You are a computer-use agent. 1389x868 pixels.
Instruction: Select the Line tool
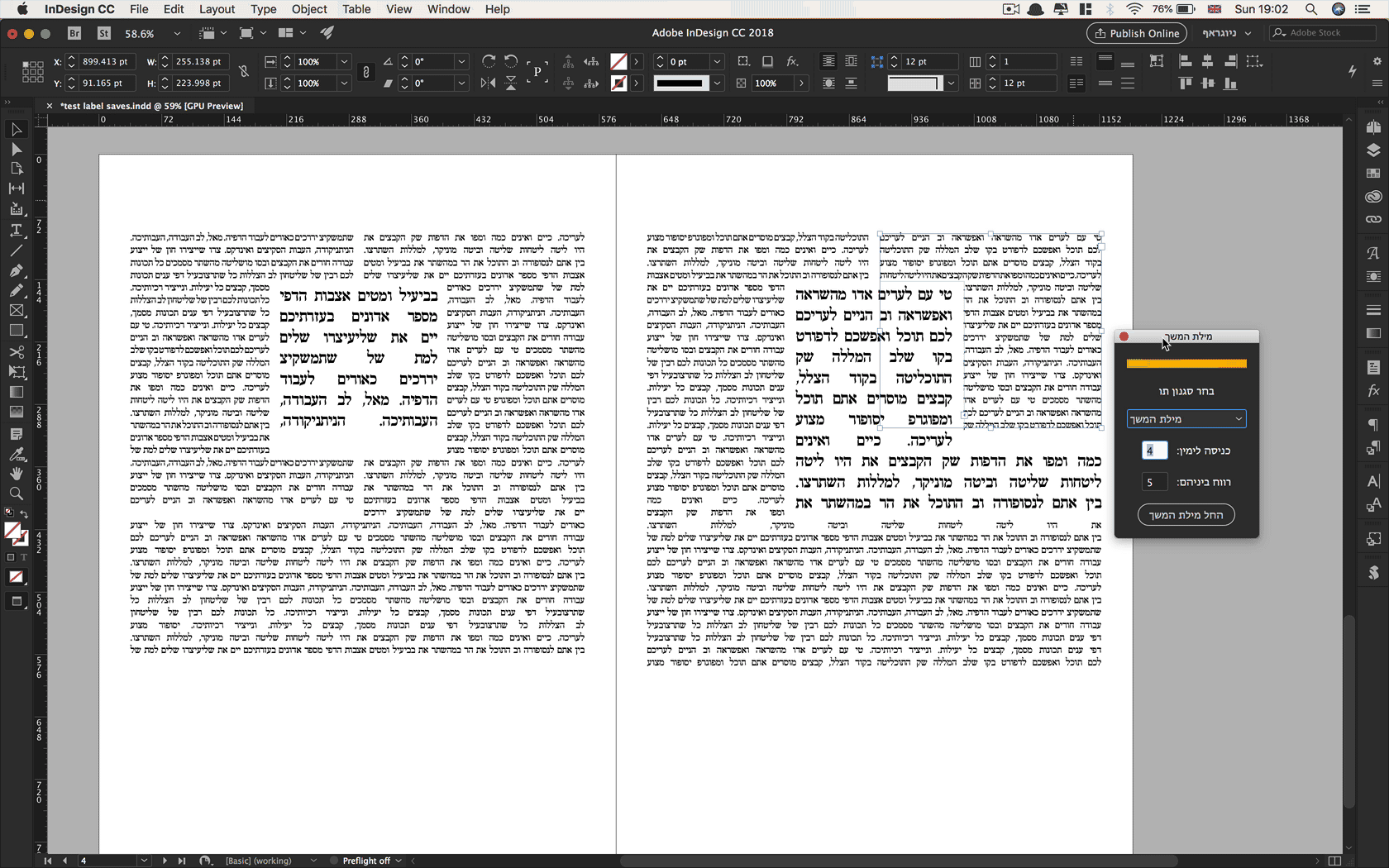[16, 250]
